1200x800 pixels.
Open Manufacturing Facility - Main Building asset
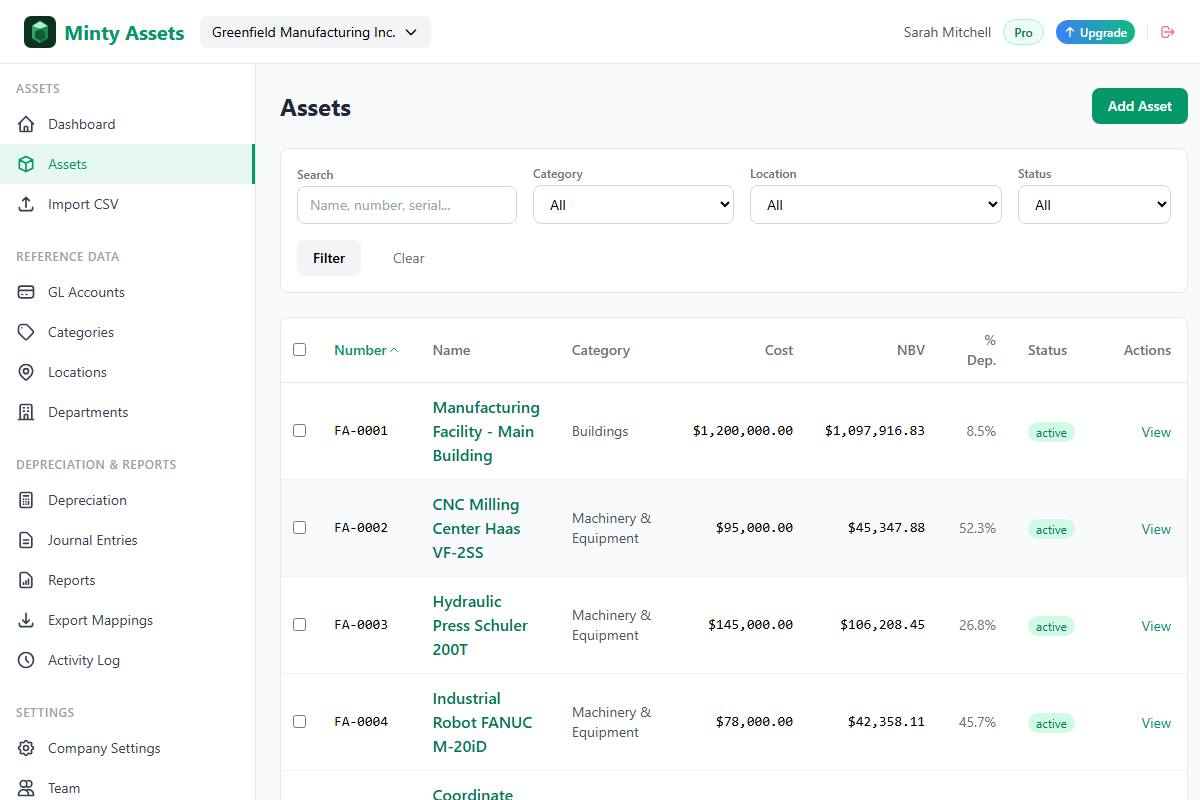pyautogui.click(x=486, y=431)
